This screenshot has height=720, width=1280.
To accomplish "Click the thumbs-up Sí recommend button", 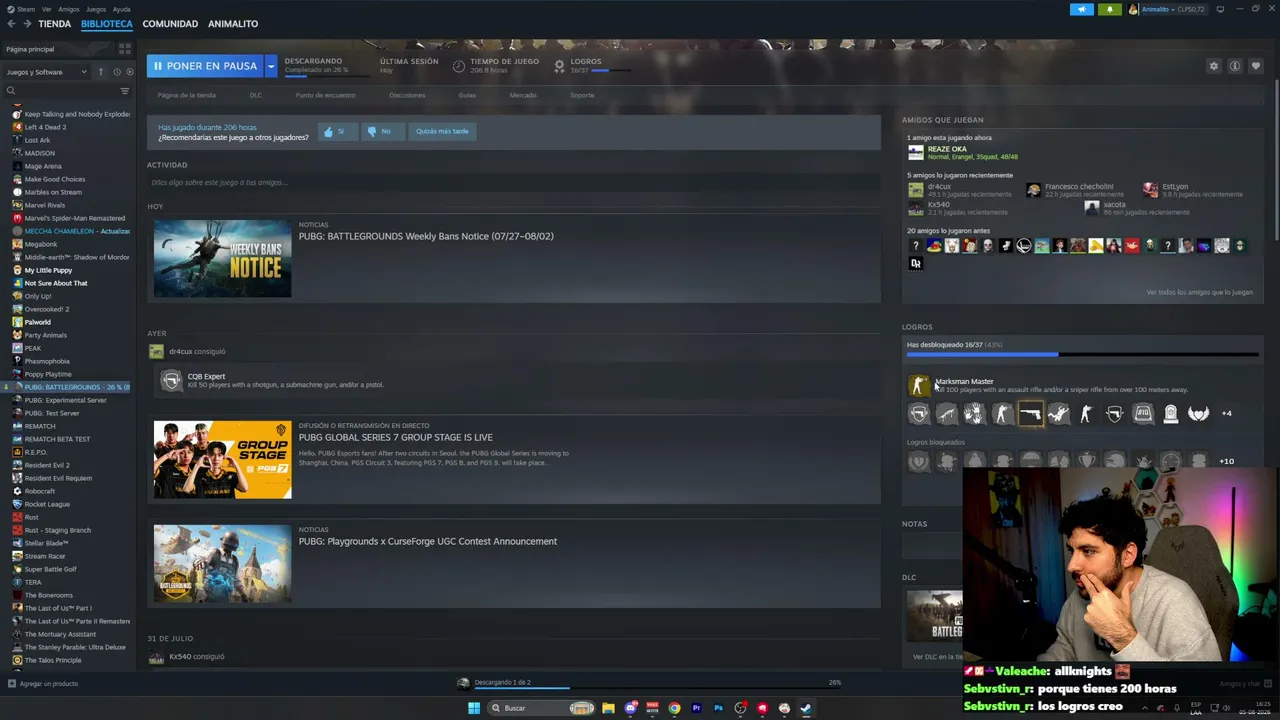I will pyautogui.click(x=337, y=131).
